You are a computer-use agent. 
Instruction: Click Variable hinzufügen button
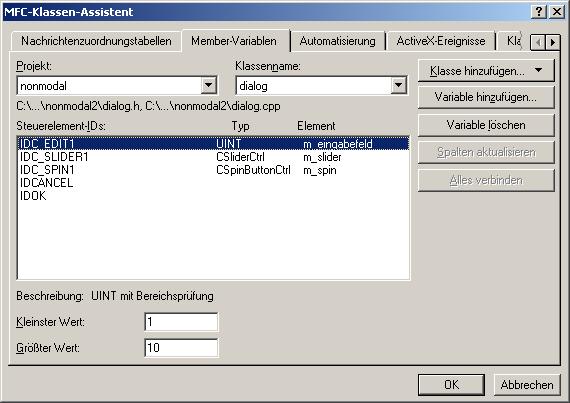point(486,97)
